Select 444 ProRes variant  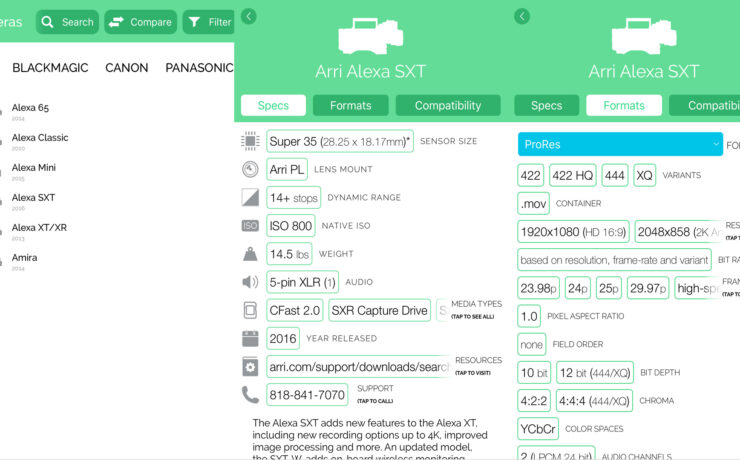tap(615, 176)
